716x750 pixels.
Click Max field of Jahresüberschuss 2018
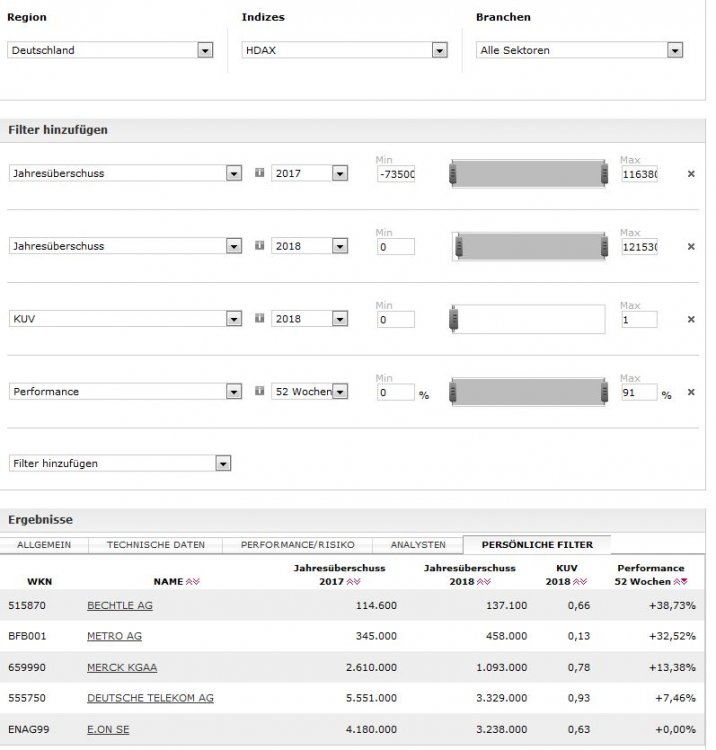(639, 247)
